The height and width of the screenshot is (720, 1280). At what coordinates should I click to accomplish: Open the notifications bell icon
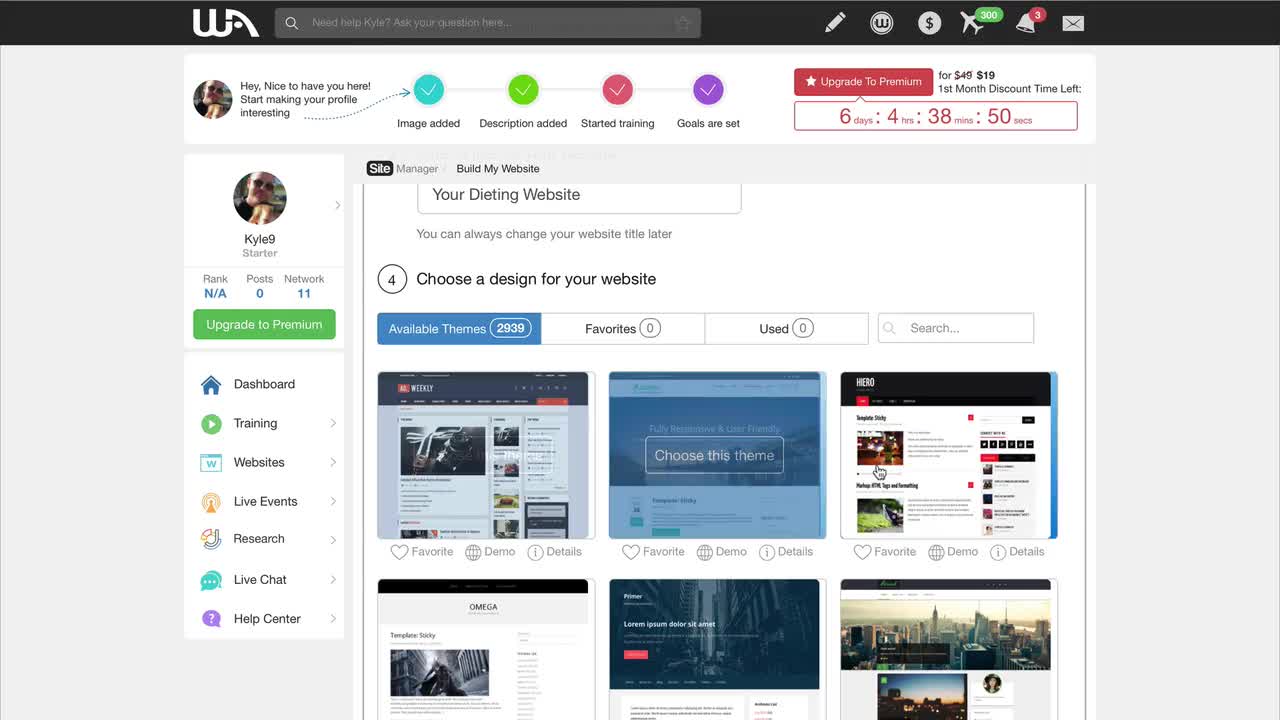click(x=1025, y=23)
